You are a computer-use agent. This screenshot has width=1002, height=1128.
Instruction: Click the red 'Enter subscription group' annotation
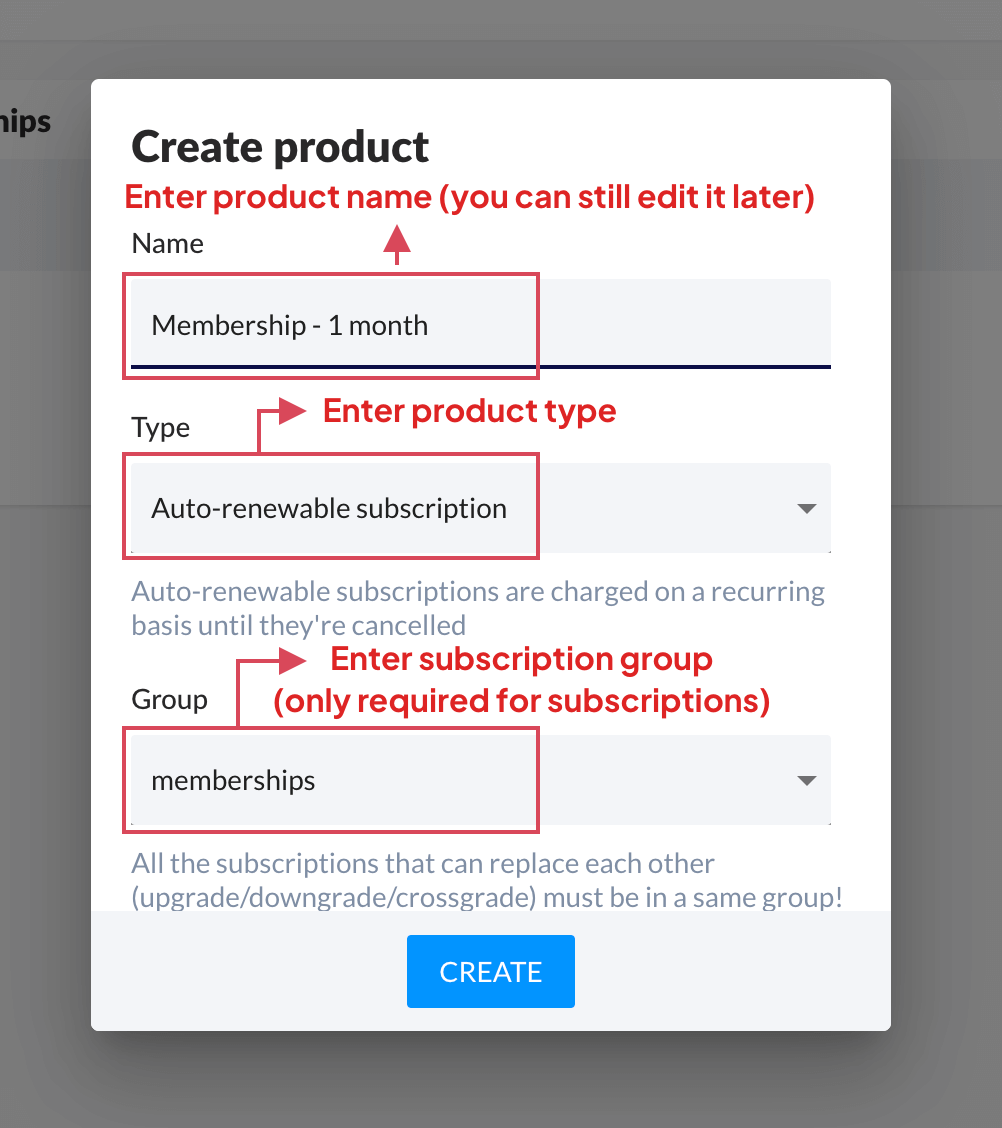[x=521, y=660]
